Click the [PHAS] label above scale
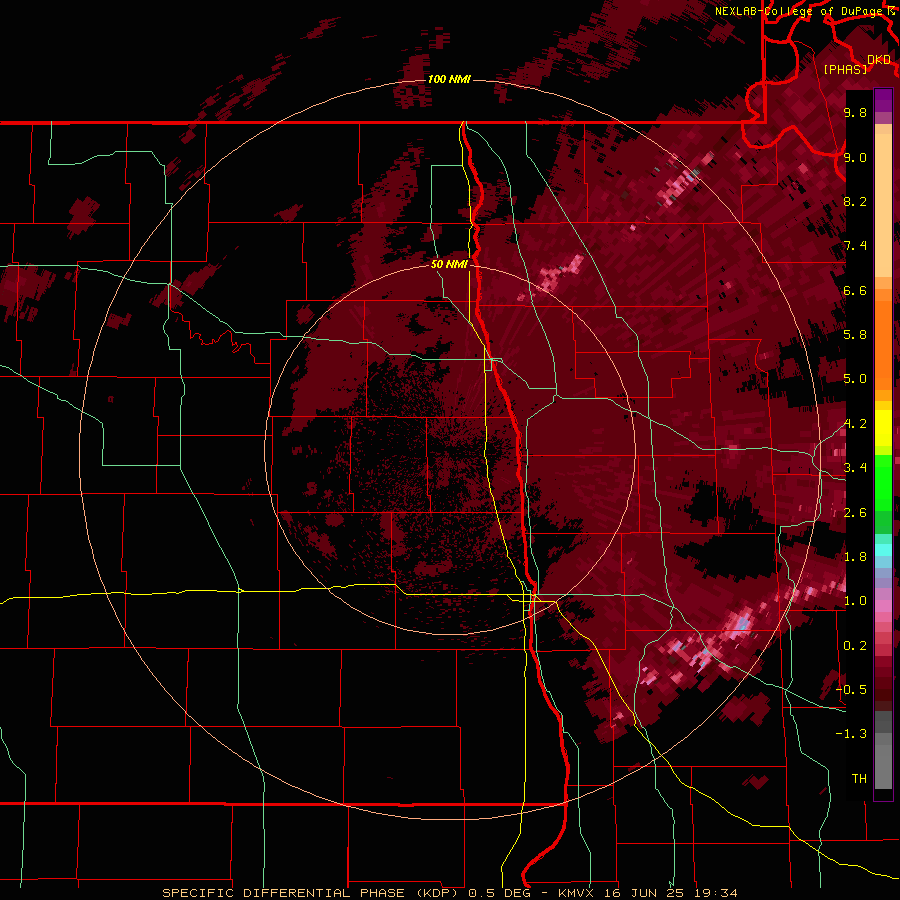Screen dimensions: 900x900 [x=845, y=69]
